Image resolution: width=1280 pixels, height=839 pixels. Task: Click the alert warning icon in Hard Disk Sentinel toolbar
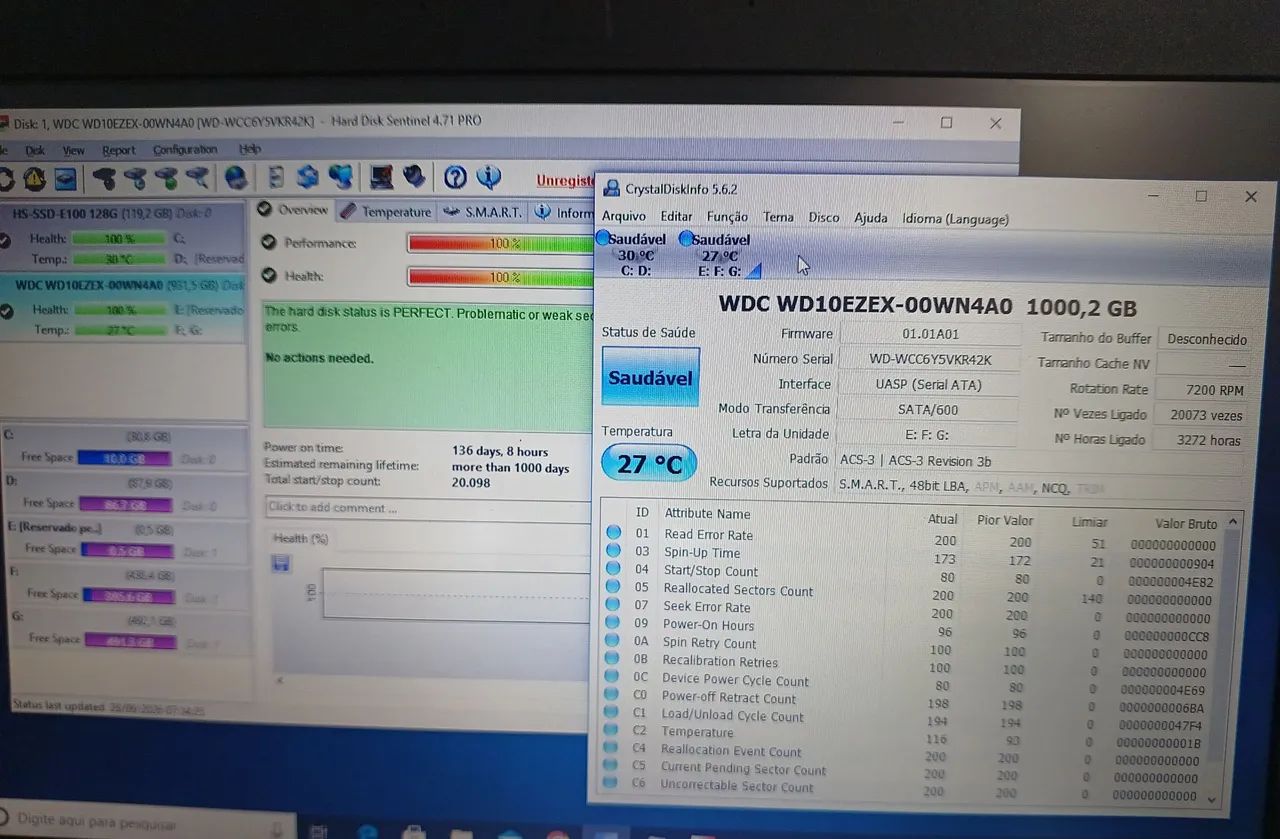[35, 179]
